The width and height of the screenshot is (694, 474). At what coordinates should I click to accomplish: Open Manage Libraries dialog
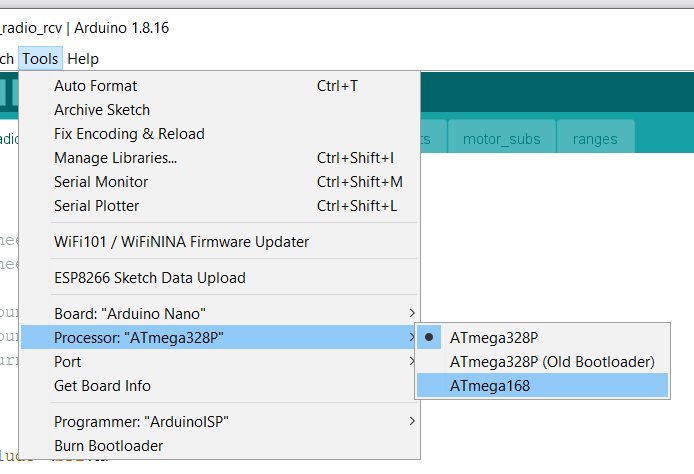click(116, 158)
